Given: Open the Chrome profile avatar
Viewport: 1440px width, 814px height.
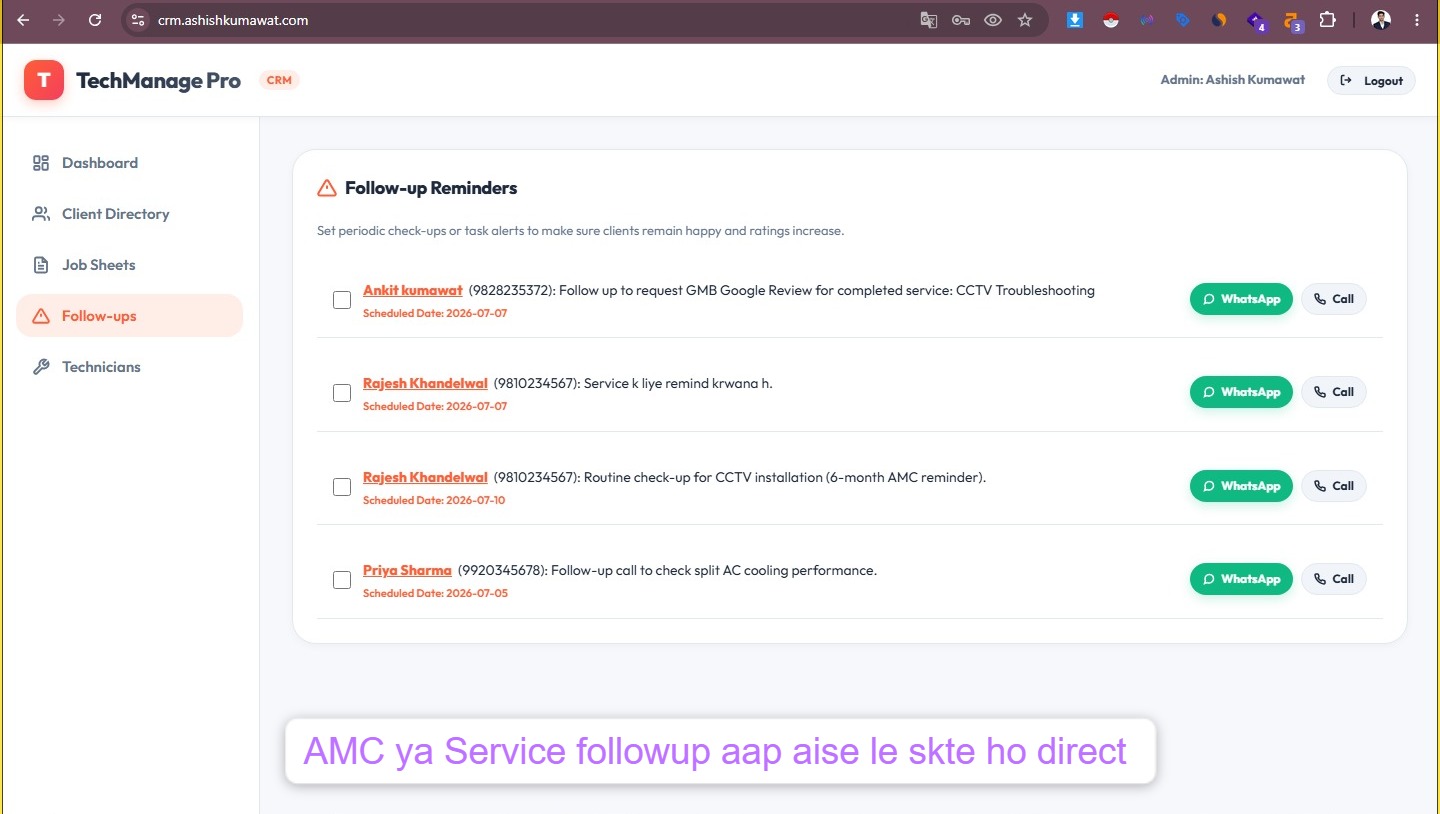Looking at the screenshot, I should pyautogui.click(x=1381, y=20).
